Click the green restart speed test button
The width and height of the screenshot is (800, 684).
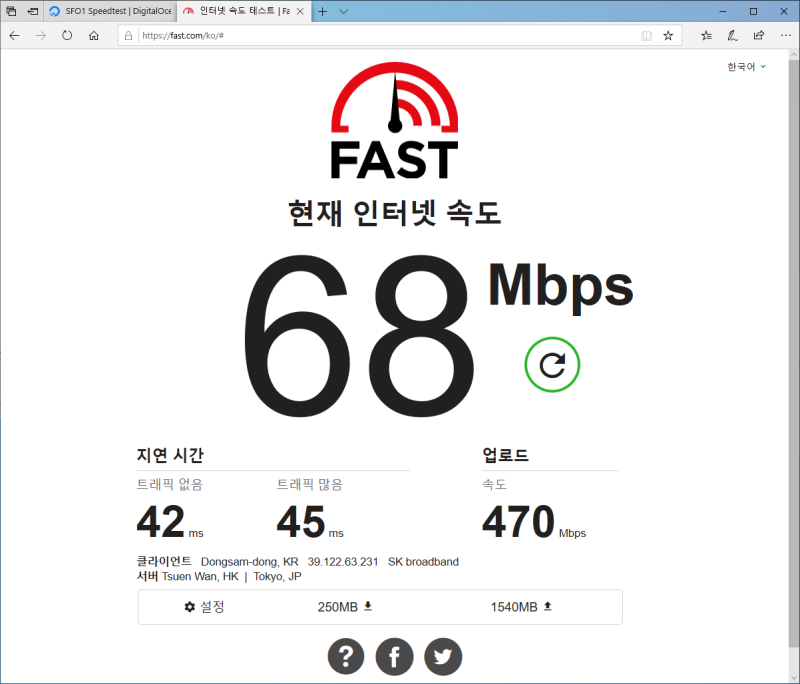tap(552, 365)
